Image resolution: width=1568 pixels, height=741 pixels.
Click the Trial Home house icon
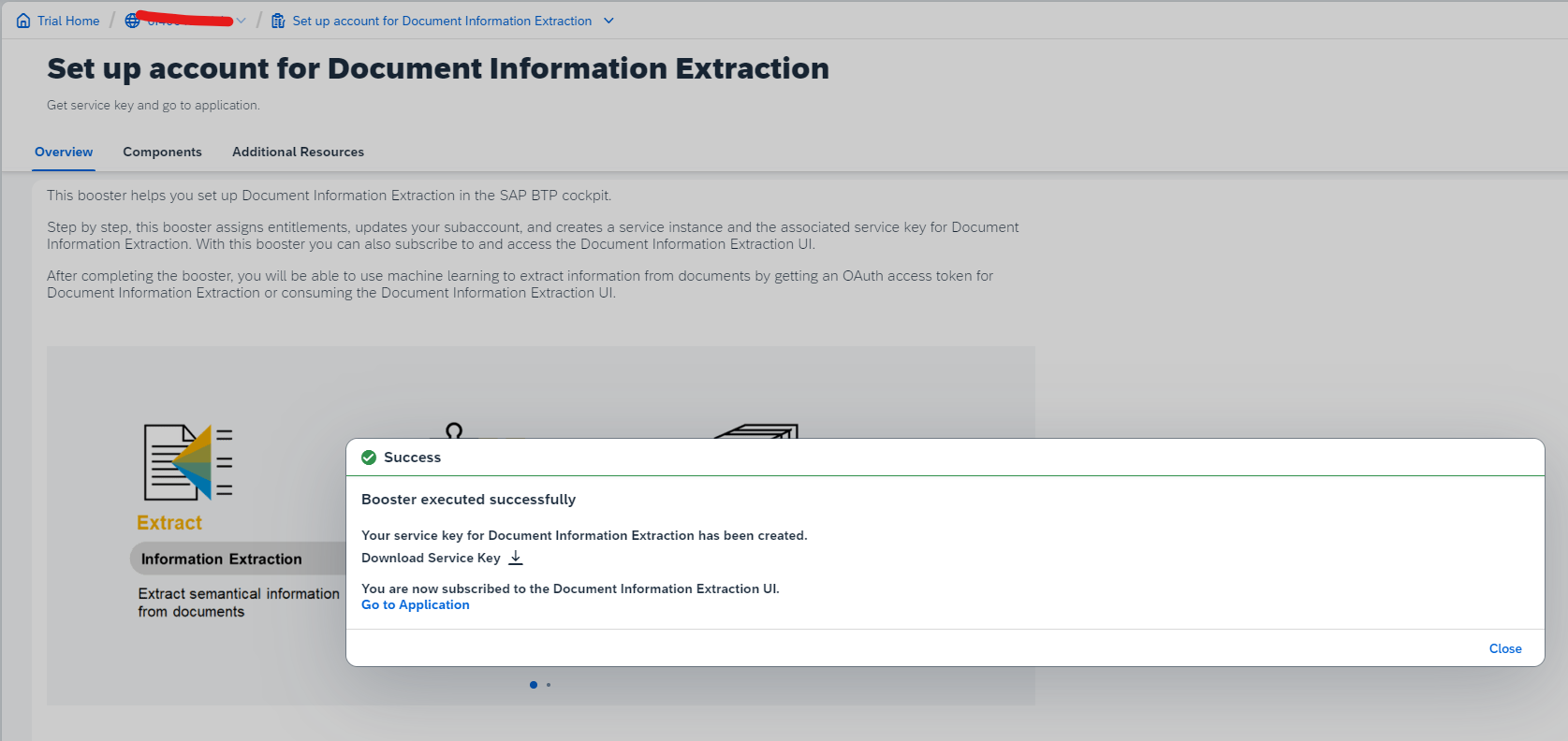point(23,21)
